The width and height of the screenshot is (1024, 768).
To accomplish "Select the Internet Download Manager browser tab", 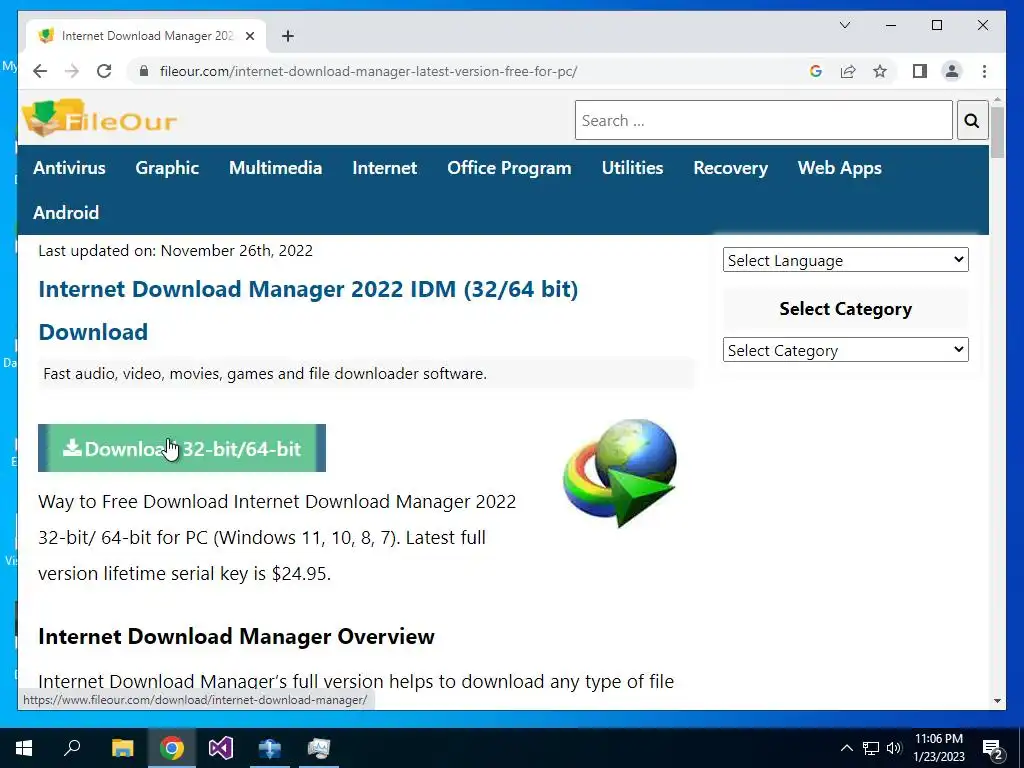I will [146, 36].
